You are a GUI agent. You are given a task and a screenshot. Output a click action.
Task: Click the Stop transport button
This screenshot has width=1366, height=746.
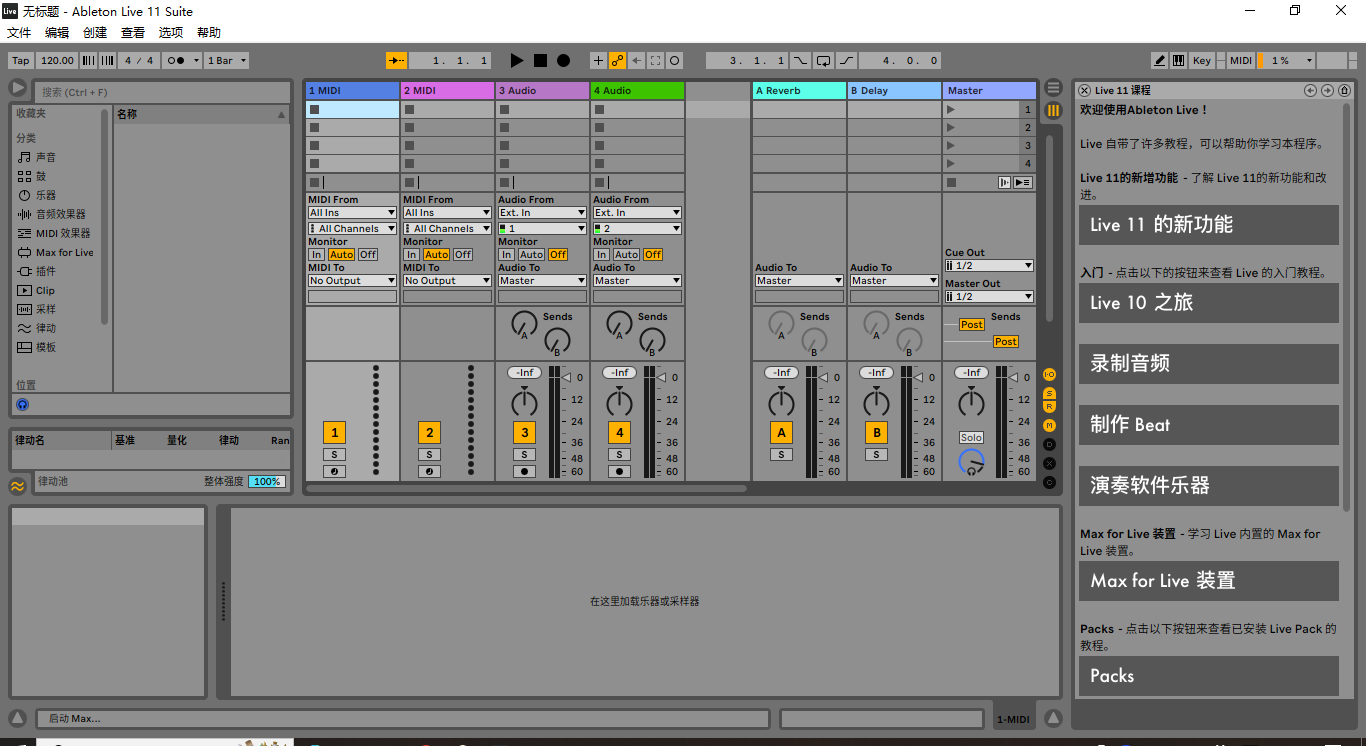click(x=540, y=61)
